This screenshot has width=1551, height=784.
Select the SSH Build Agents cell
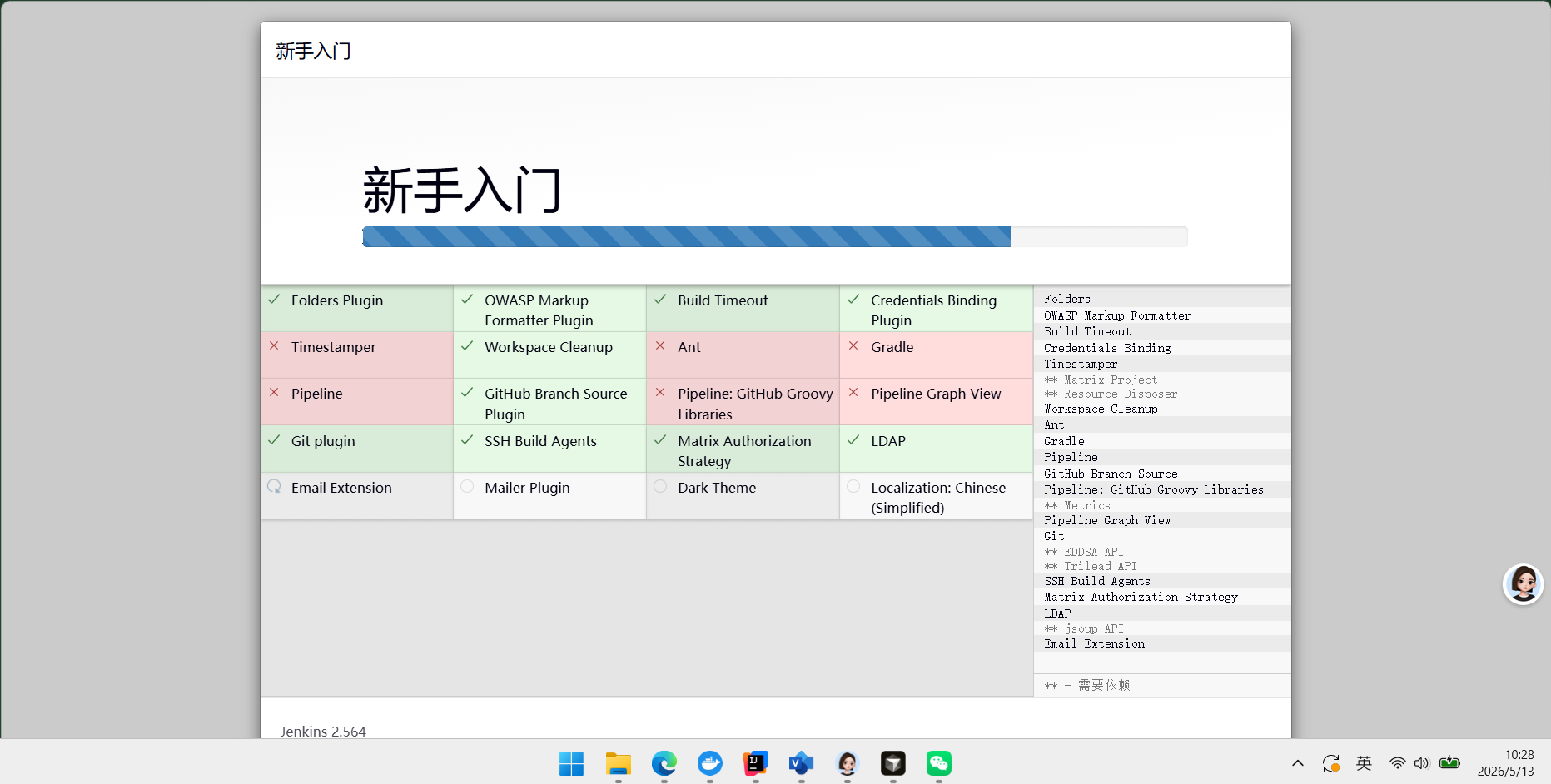550,449
